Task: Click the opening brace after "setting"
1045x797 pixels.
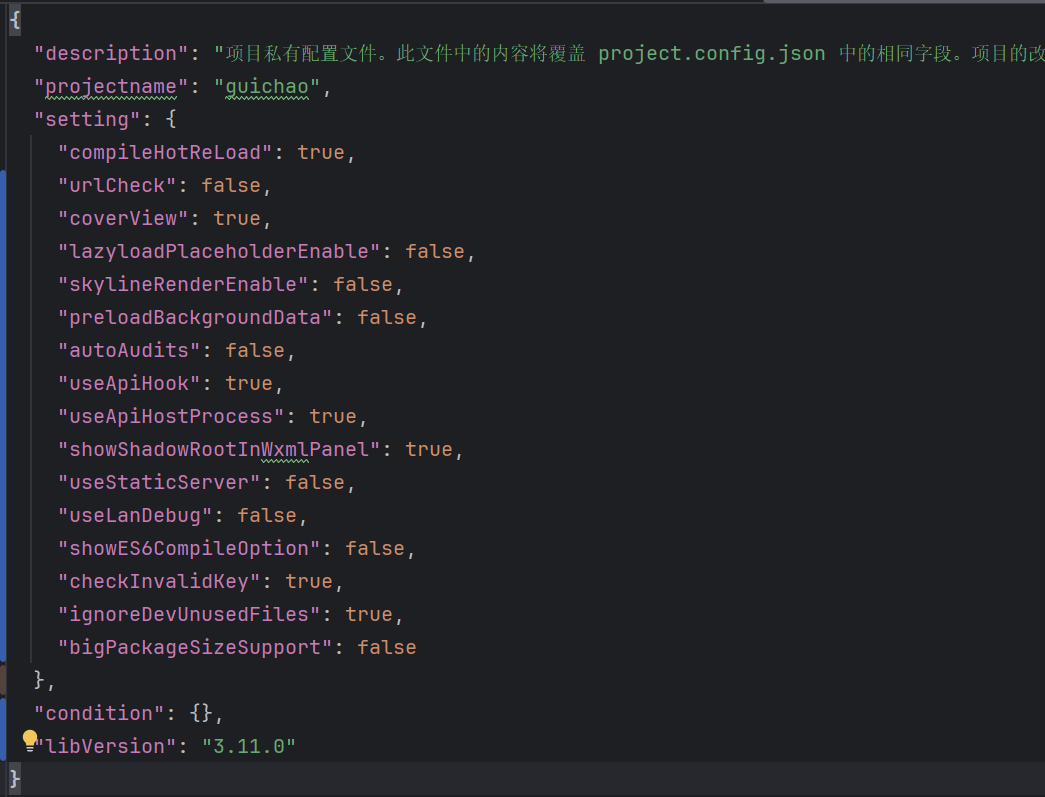Action: coord(171,119)
